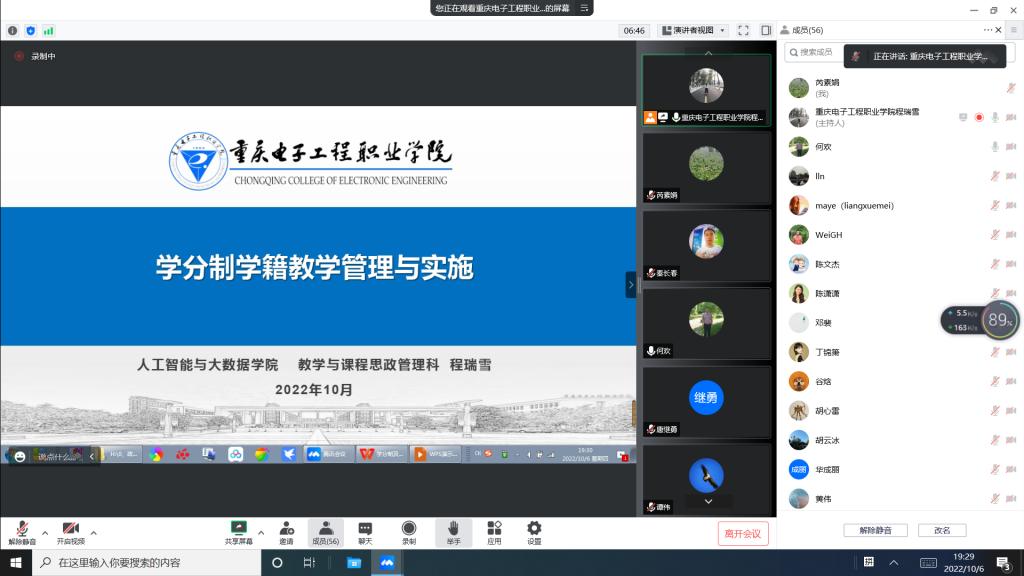1024x576 pixels.
Task: Expand share options arrow beside 共享屏幕
Action: click(x=261, y=532)
